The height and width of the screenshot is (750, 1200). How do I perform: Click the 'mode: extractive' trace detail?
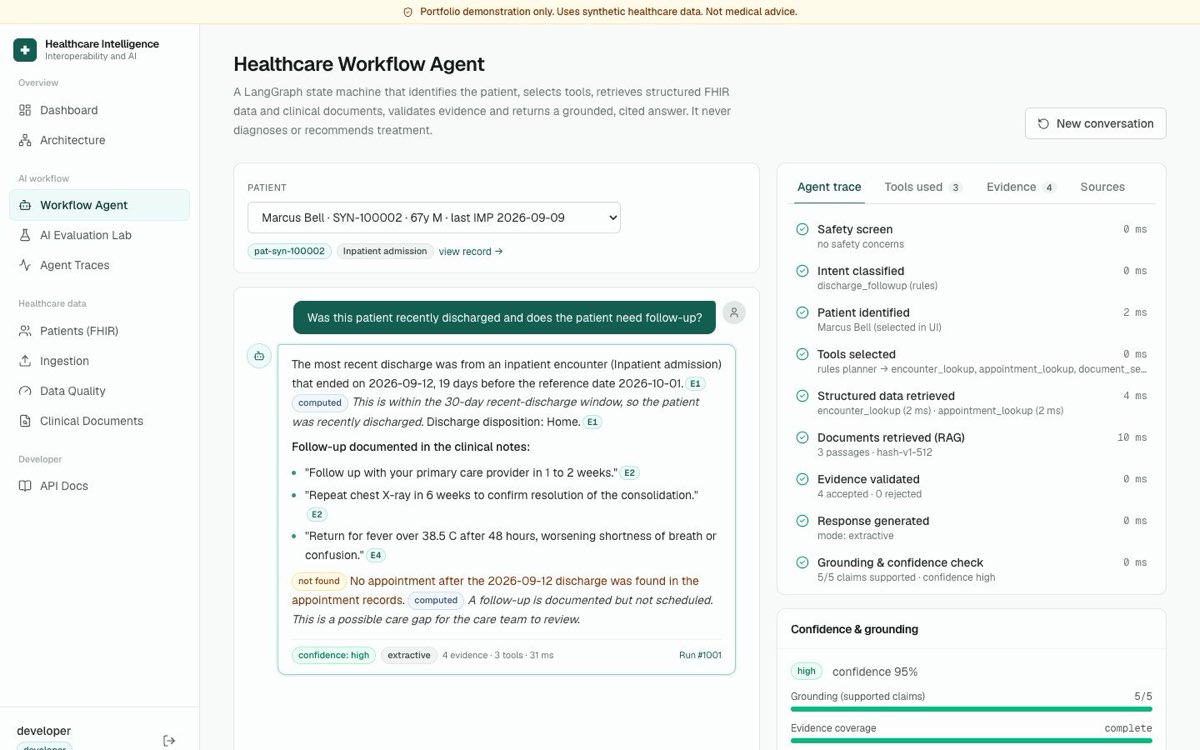pos(855,535)
